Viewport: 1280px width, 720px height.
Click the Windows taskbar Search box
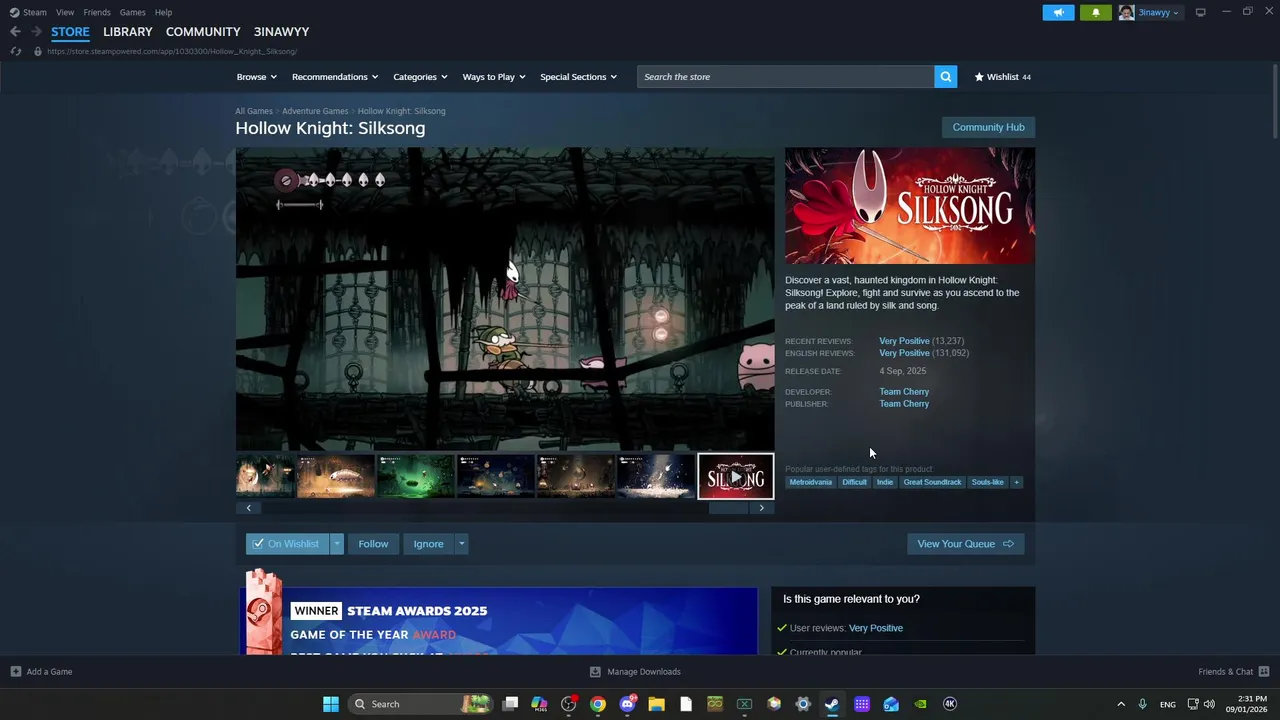point(421,704)
